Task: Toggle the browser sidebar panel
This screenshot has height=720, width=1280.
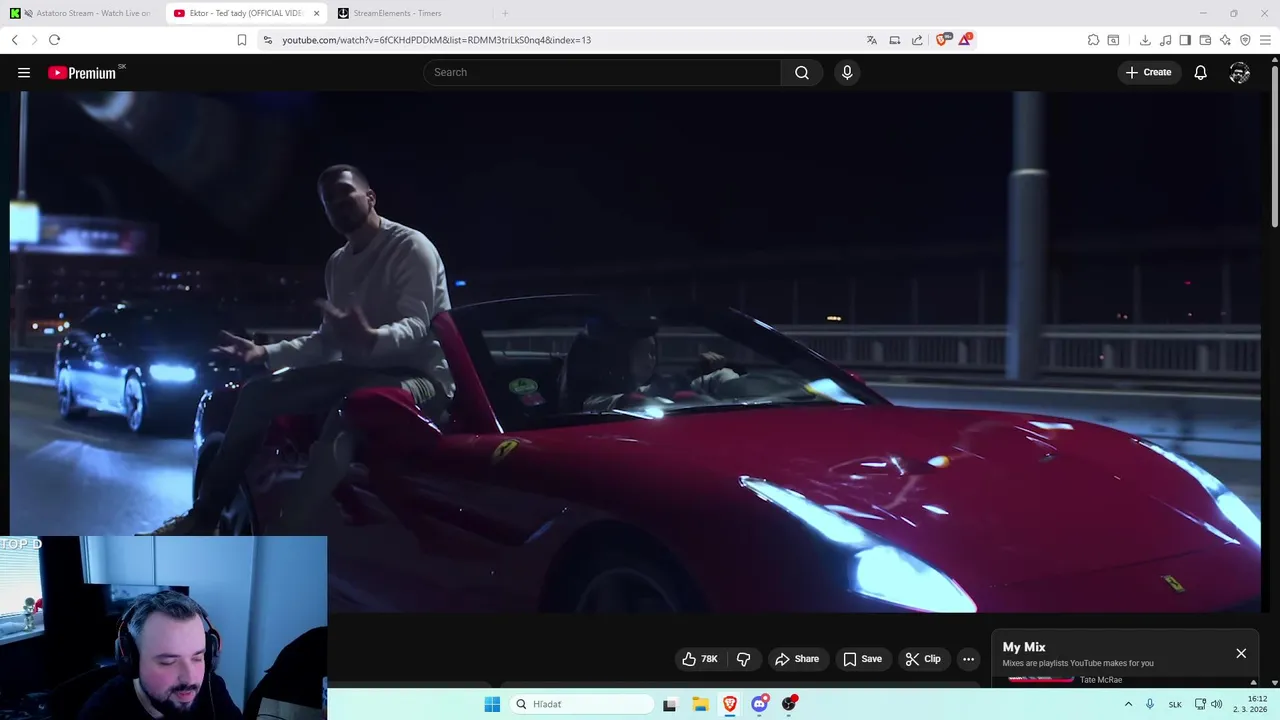Action: pyautogui.click(x=1185, y=40)
